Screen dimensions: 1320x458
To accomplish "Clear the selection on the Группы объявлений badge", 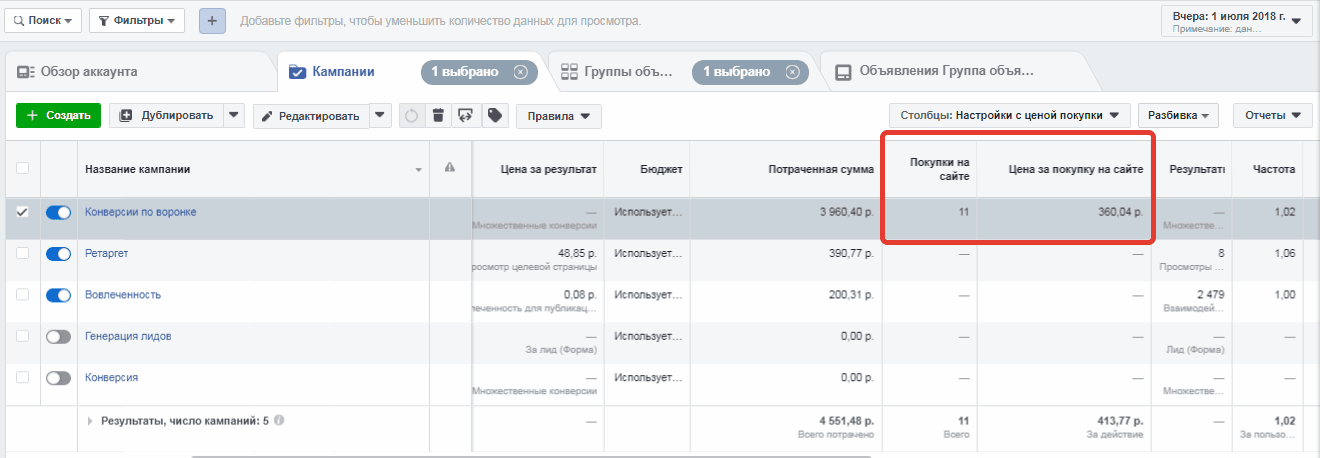I will 792,72.
